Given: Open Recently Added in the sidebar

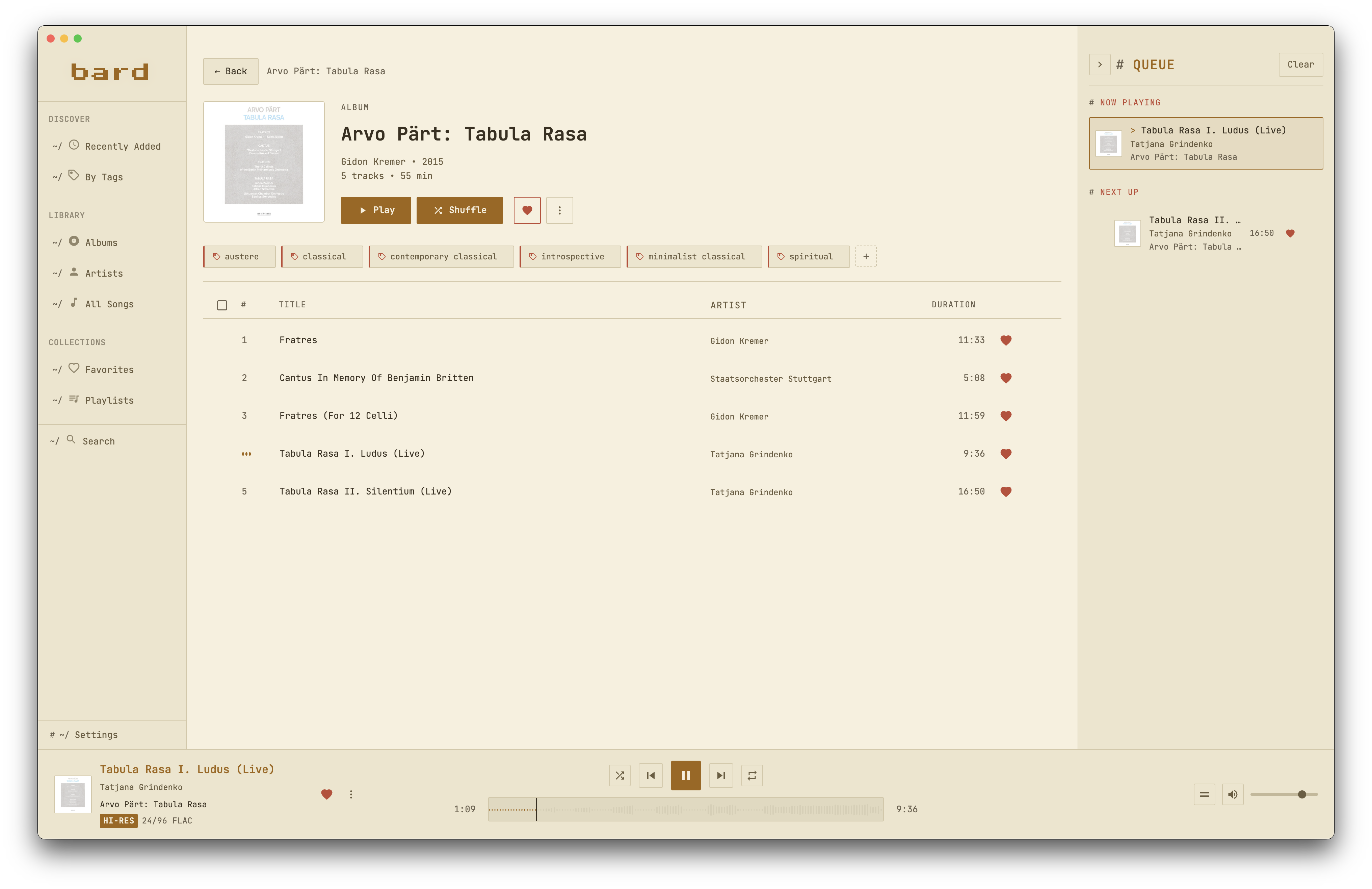Looking at the screenshot, I should [122, 146].
